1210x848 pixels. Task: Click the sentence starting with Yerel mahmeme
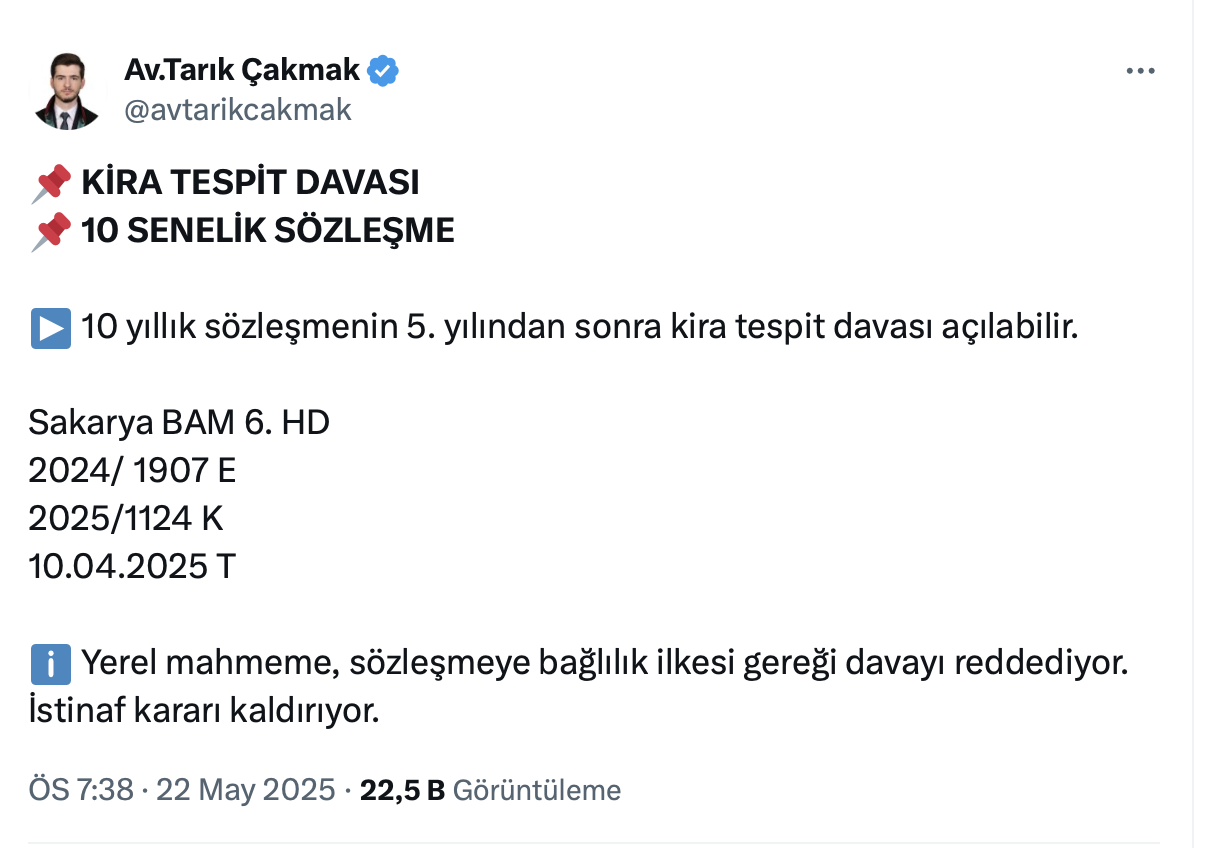pyautogui.click(x=604, y=663)
